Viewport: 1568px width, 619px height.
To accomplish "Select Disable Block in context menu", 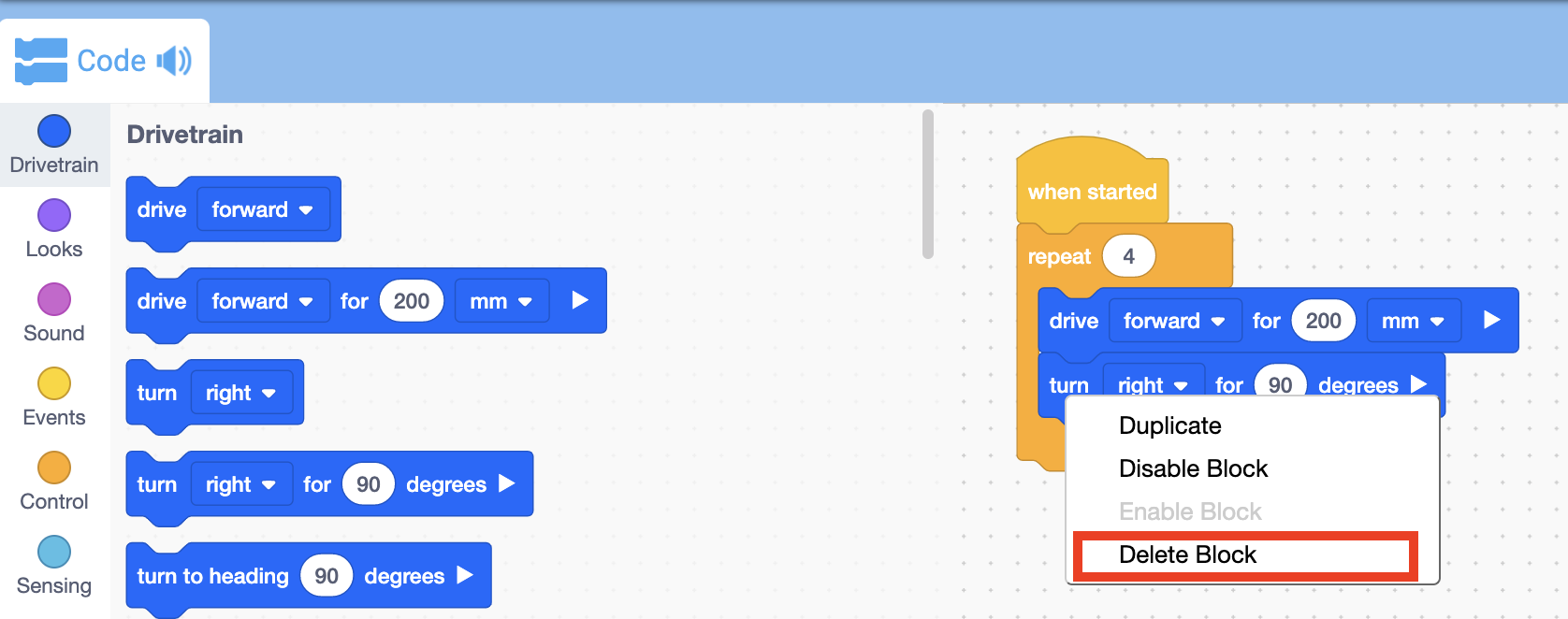I will click(x=1193, y=468).
